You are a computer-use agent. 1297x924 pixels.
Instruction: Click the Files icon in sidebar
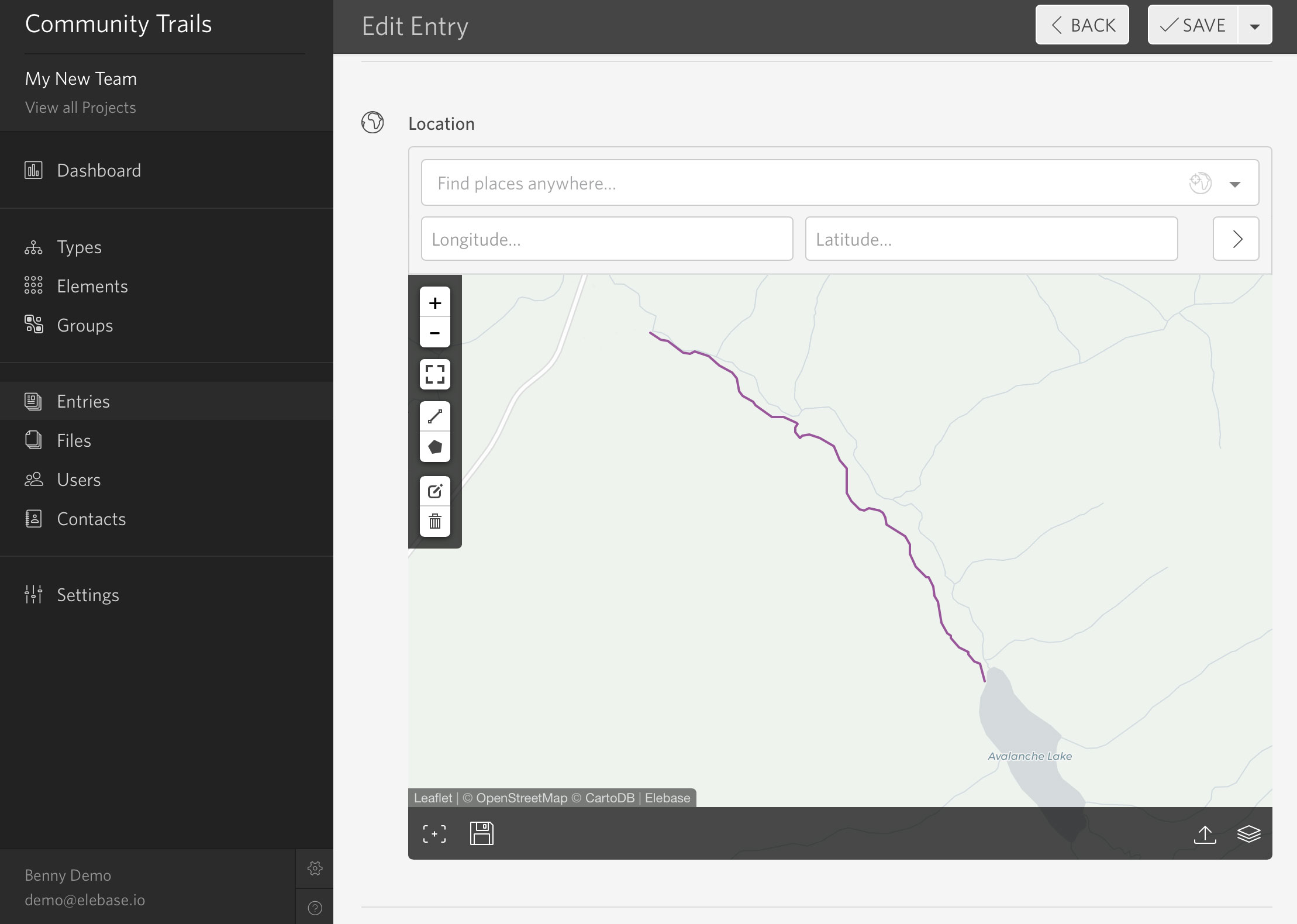[33, 440]
